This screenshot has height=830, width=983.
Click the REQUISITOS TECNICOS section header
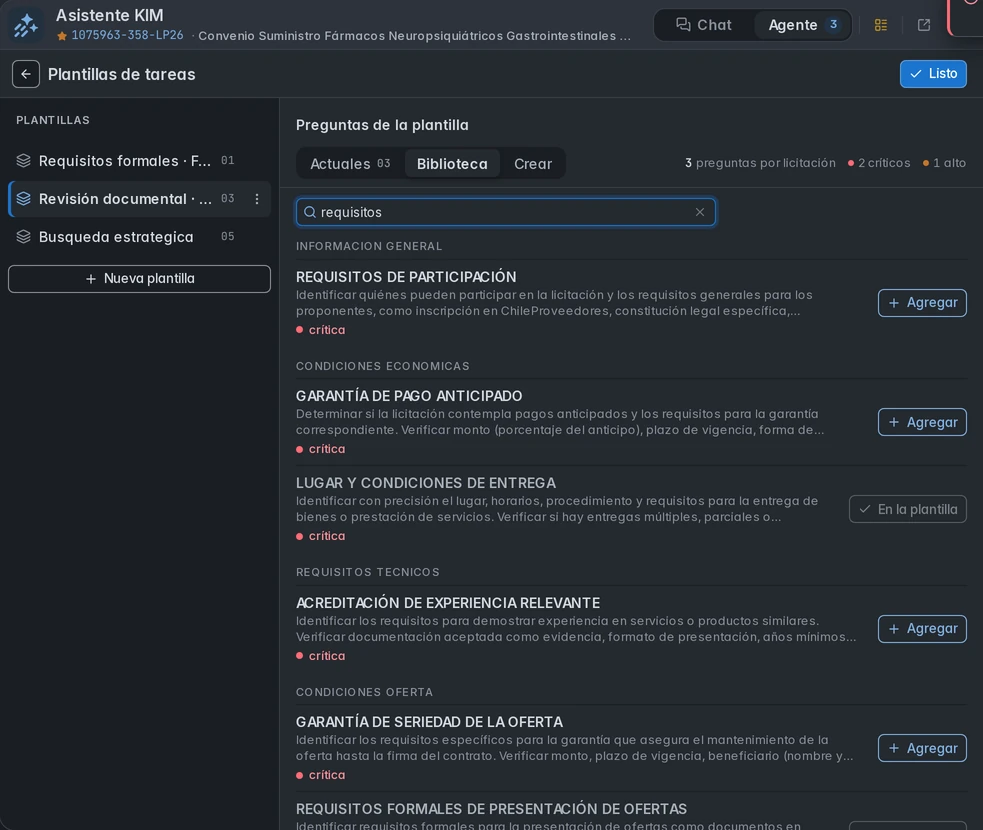click(367, 572)
